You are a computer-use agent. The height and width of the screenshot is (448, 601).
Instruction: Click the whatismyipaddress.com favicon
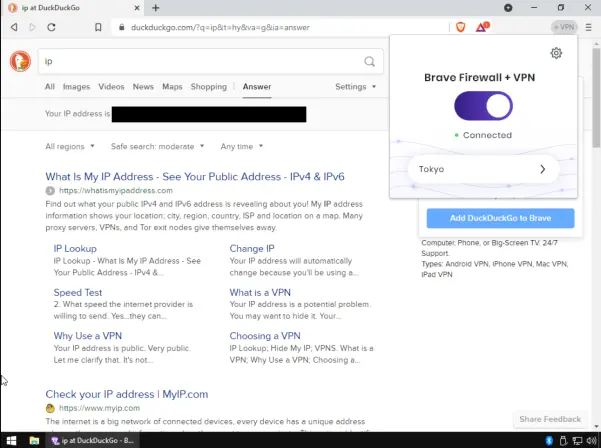pos(50,190)
